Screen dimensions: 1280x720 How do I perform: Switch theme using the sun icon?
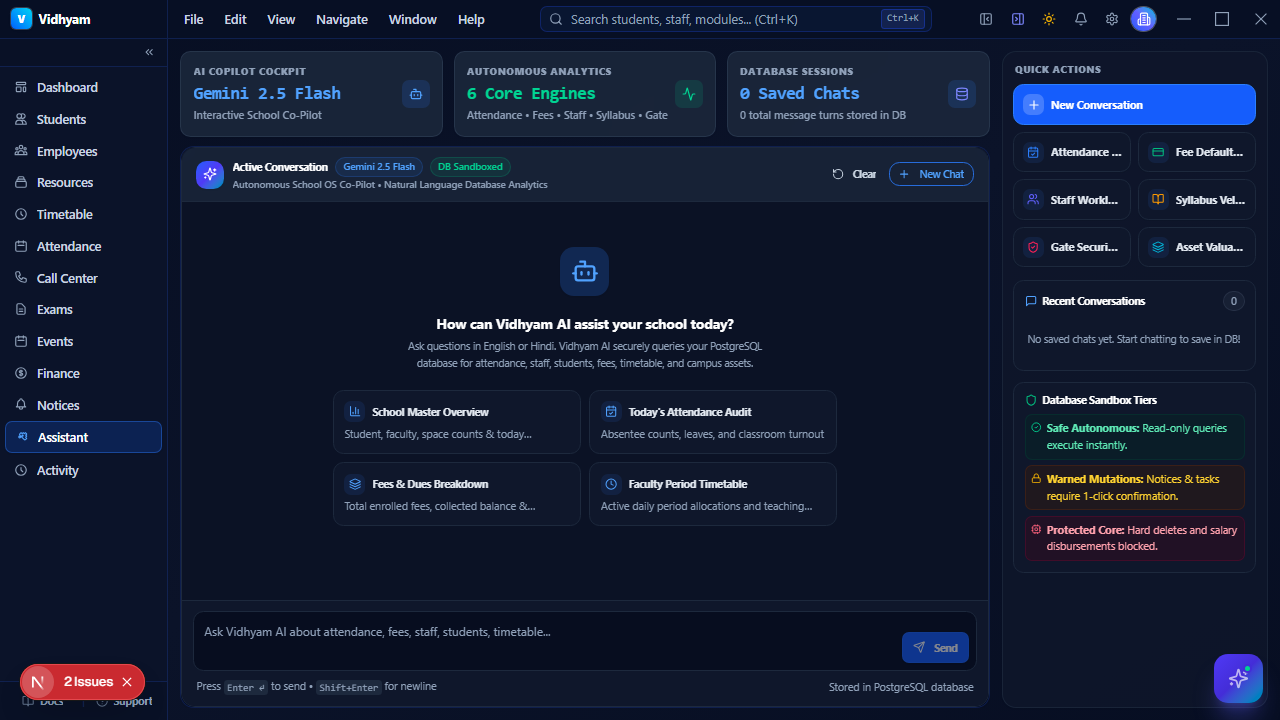pos(1048,19)
